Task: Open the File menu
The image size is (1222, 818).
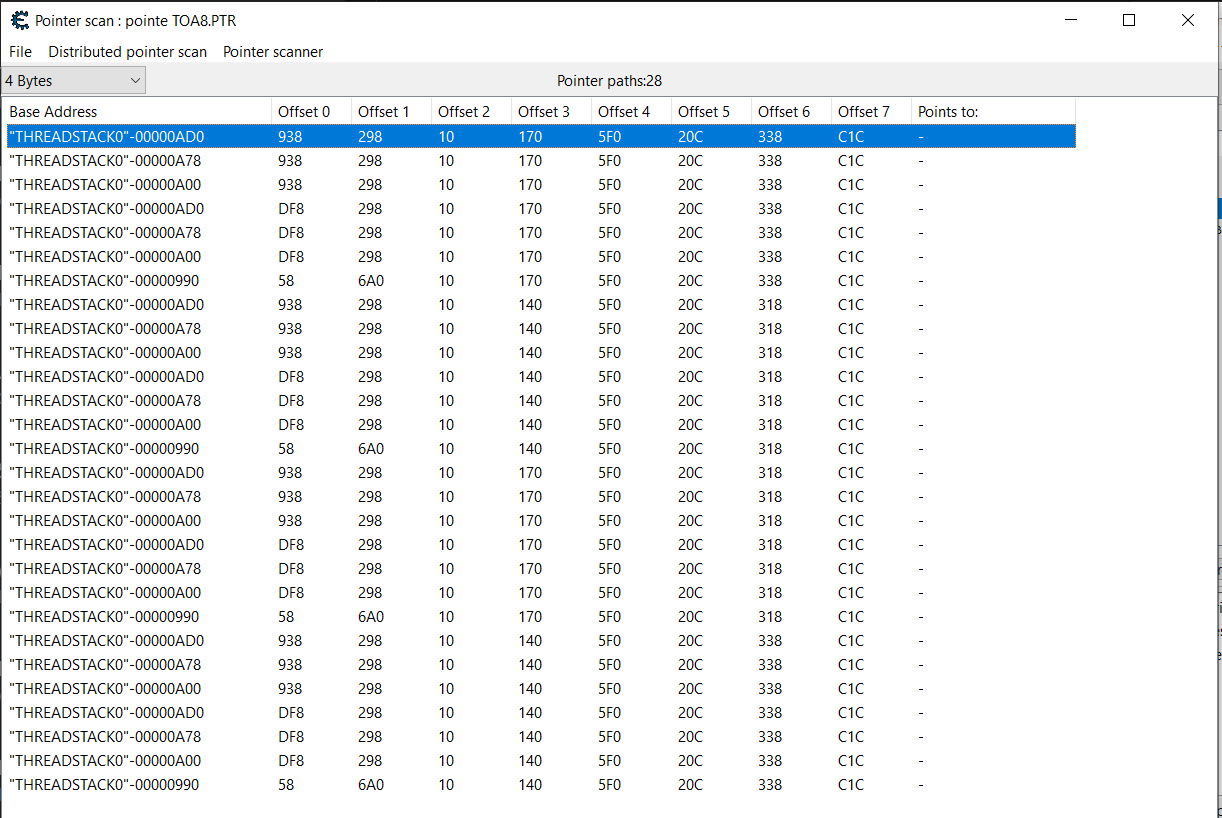Action: pos(20,51)
